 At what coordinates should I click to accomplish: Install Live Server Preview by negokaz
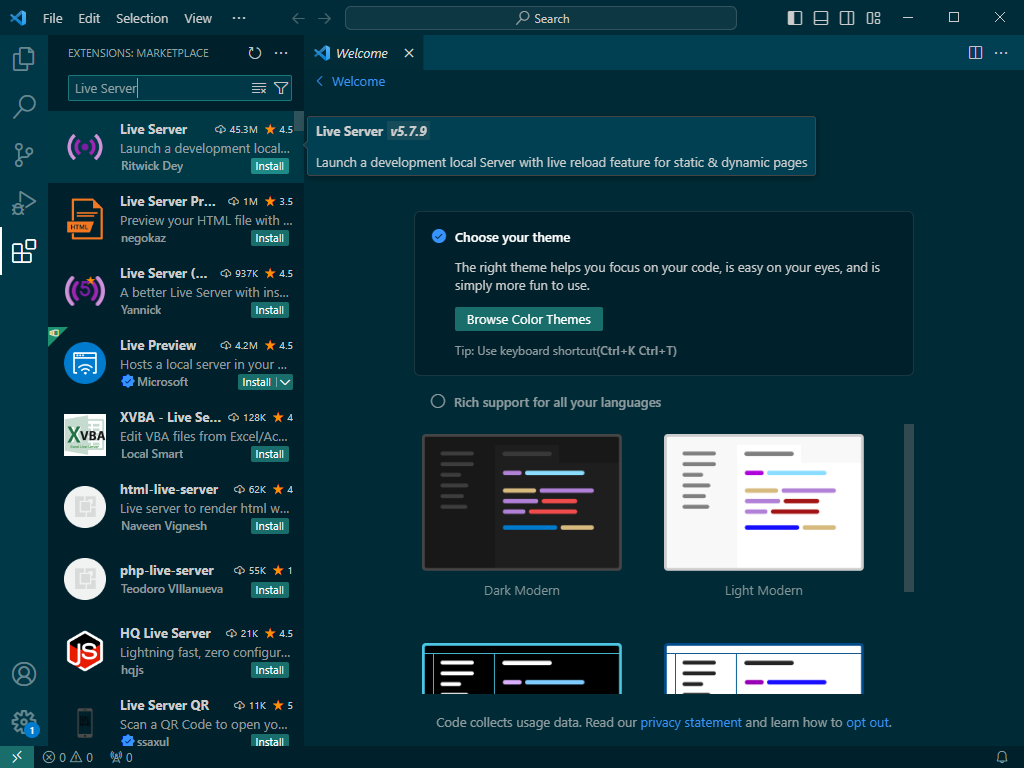click(x=270, y=238)
